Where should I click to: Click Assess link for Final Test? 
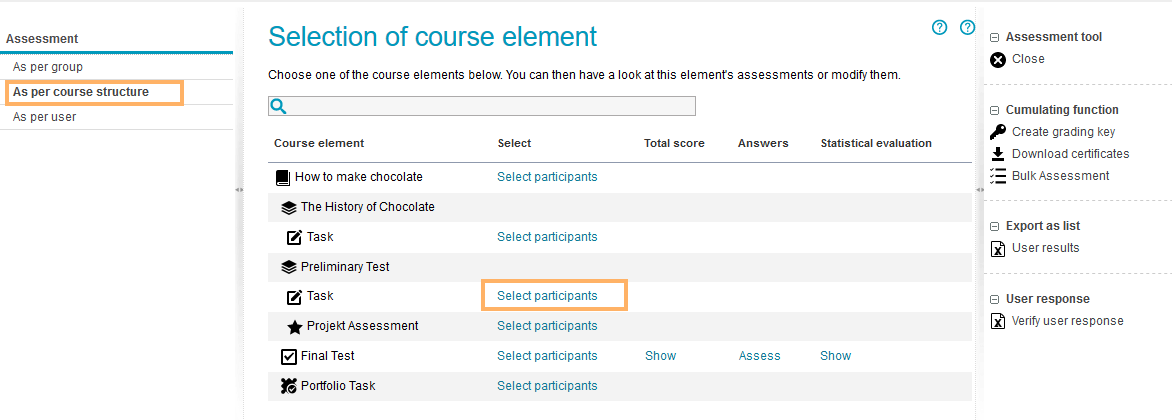pos(759,356)
